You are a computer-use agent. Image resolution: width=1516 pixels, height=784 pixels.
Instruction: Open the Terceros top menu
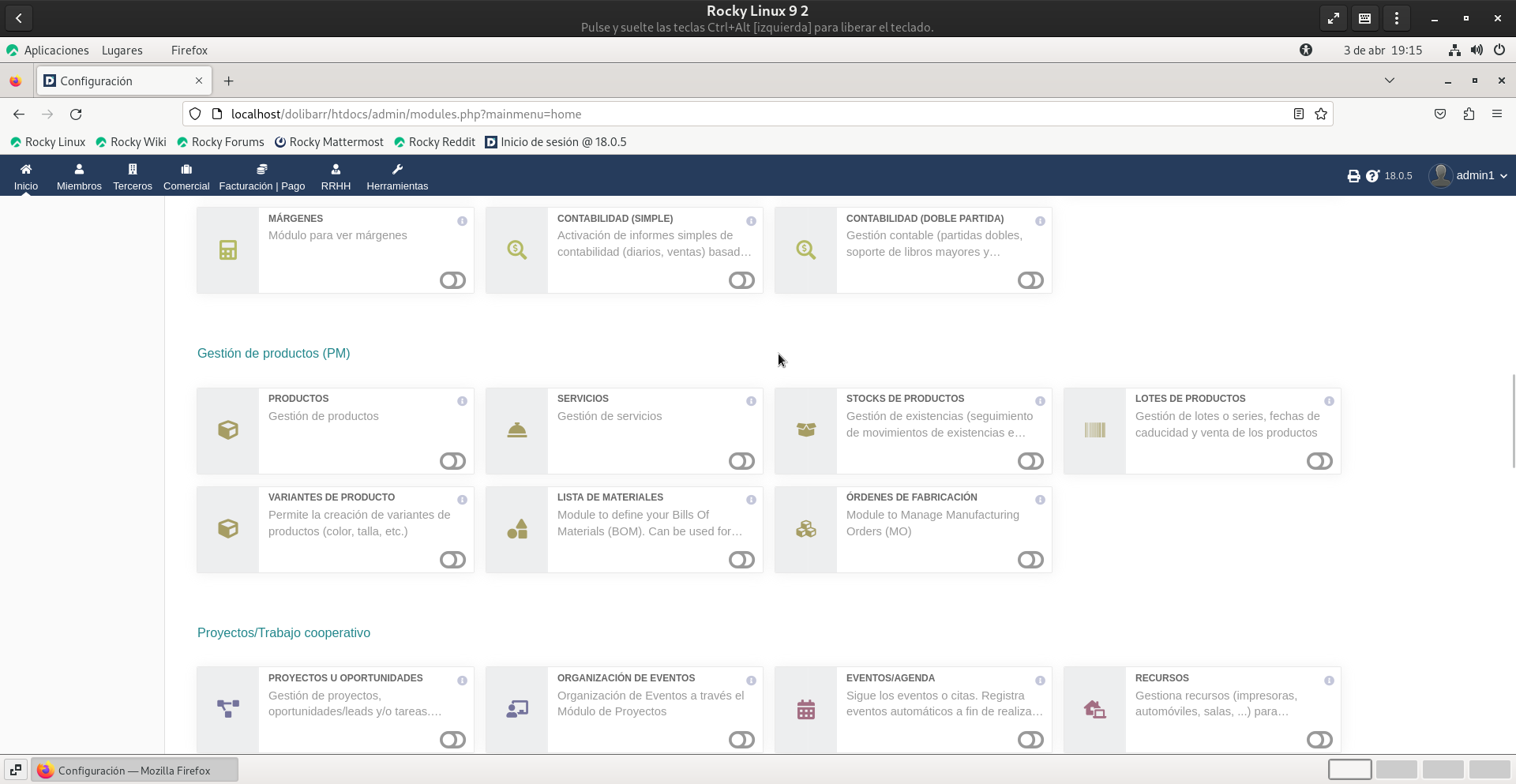click(133, 177)
